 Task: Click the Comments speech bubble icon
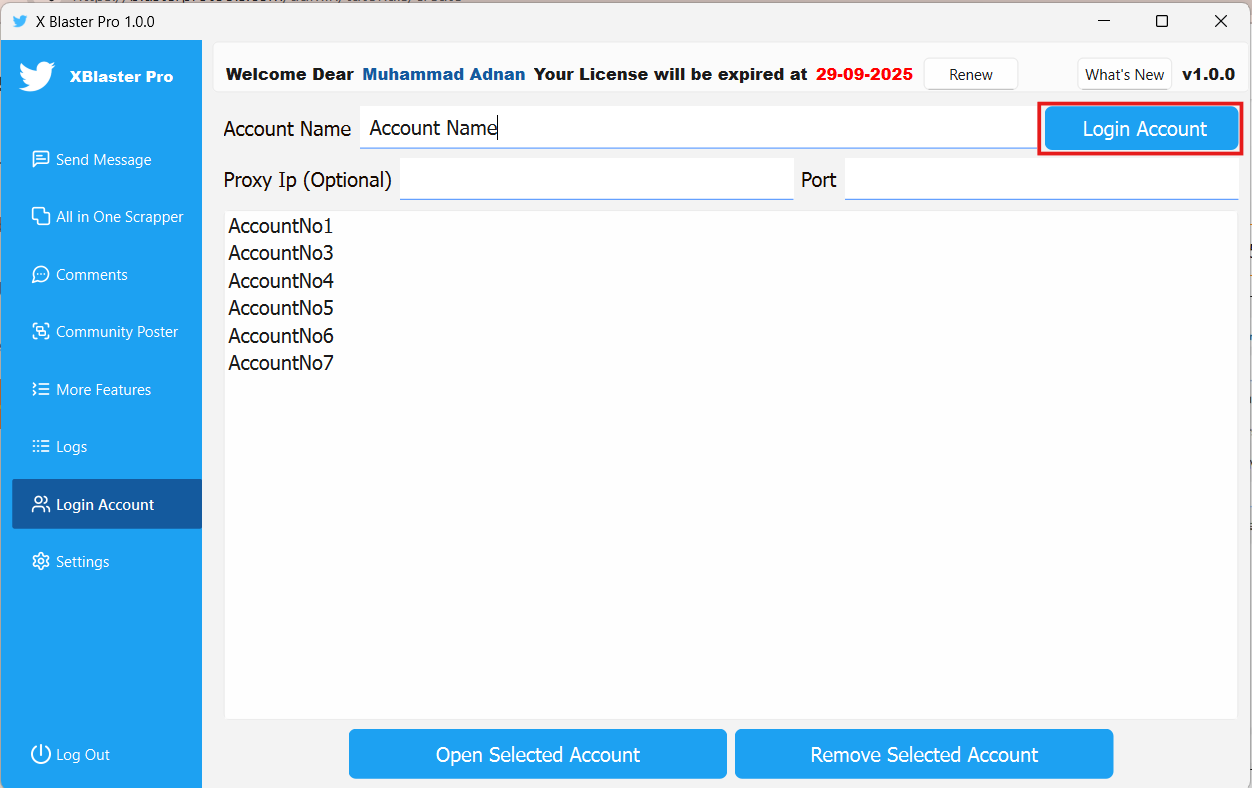40,274
